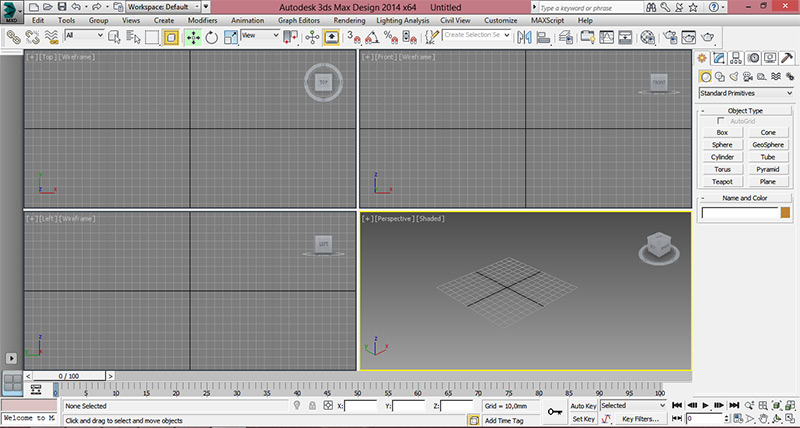Click the Rectangular Selection Region icon
The image size is (800, 428).
pyautogui.click(x=152, y=37)
